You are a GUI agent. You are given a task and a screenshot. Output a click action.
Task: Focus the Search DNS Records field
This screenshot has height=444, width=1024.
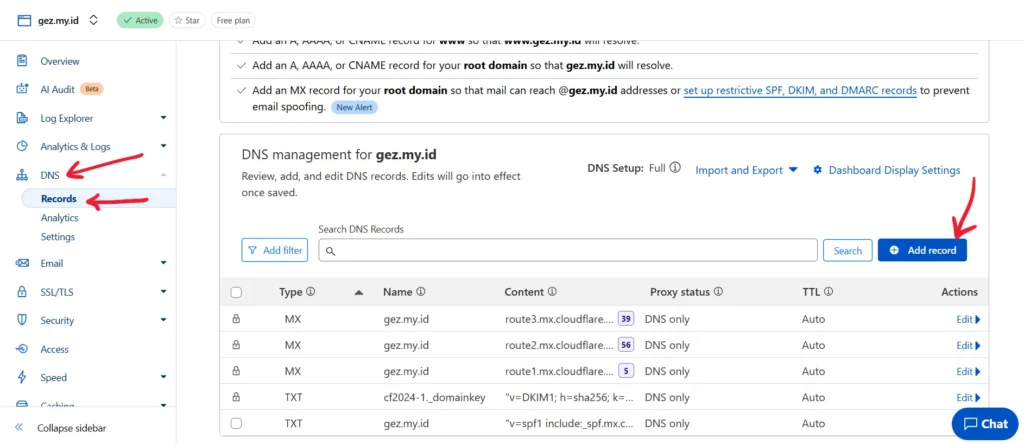coord(568,250)
